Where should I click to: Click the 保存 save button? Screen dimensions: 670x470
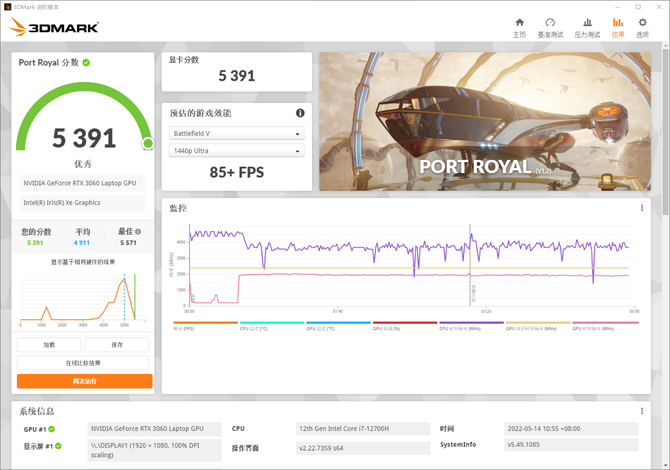click(x=117, y=344)
